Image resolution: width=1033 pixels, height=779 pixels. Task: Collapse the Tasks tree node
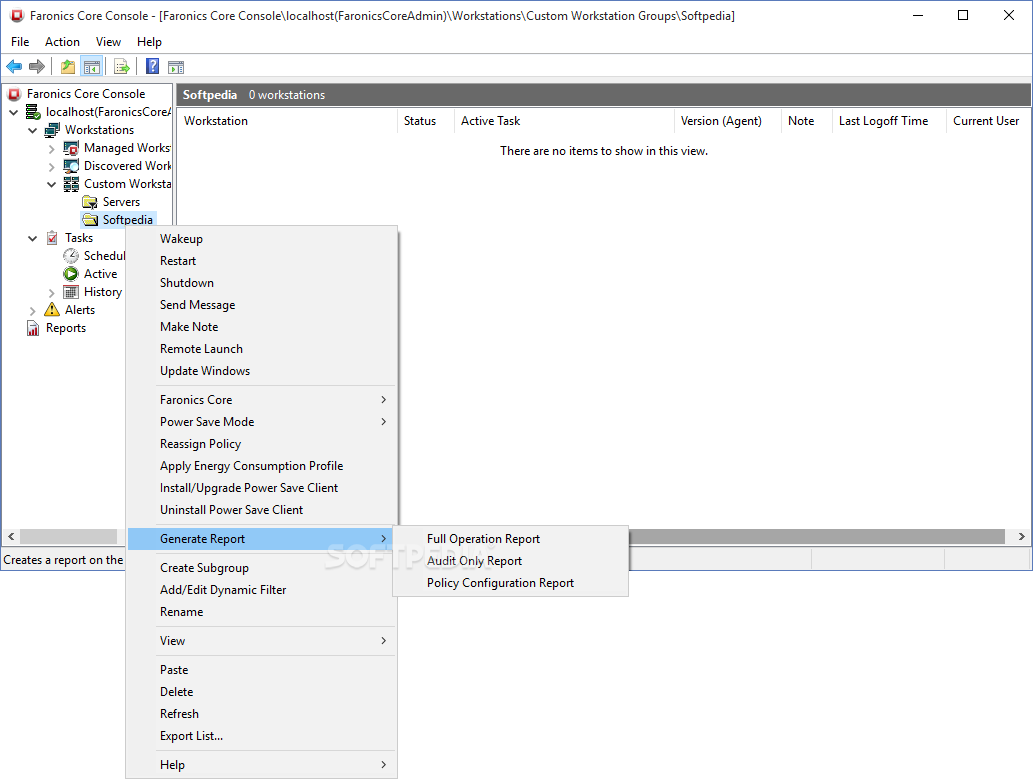(32, 239)
